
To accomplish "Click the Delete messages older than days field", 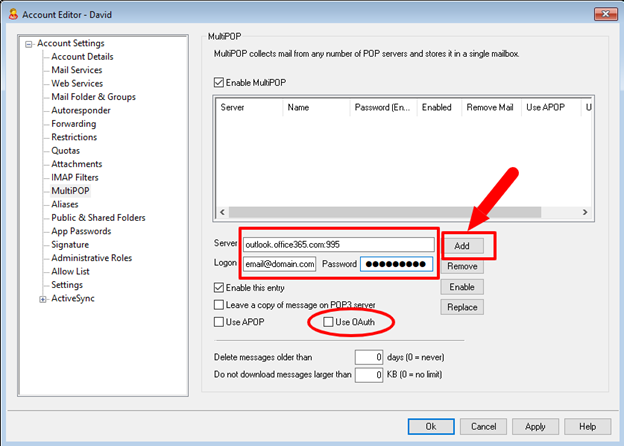I will coord(370,356).
